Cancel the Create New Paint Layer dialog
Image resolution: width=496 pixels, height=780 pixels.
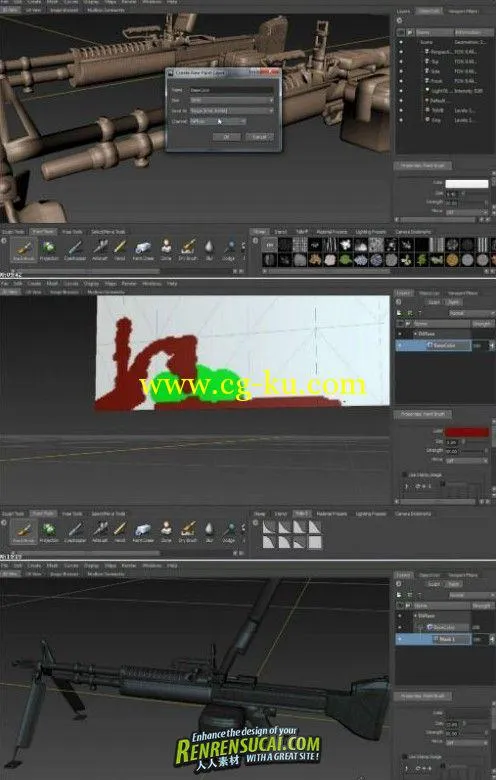click(260, 136)
